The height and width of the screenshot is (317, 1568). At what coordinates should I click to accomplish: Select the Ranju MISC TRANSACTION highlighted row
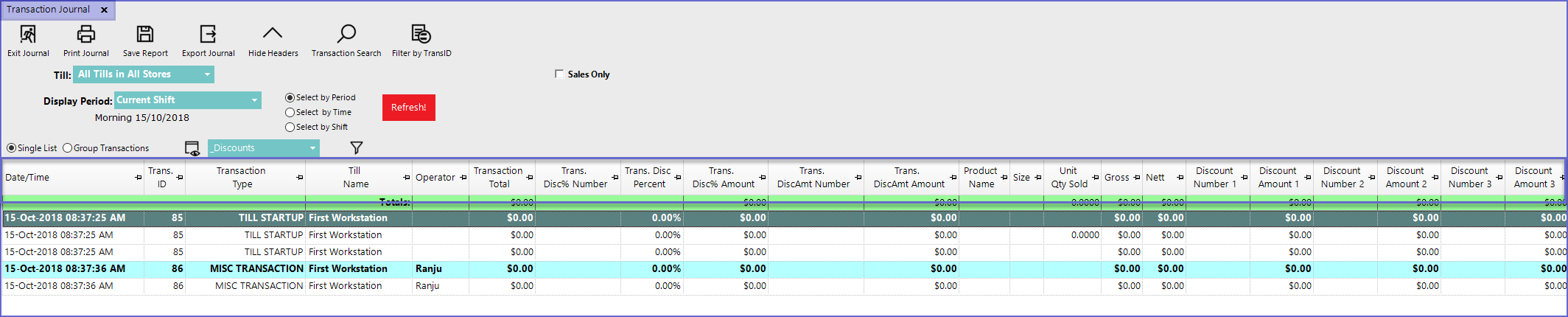tap(258, 269)
